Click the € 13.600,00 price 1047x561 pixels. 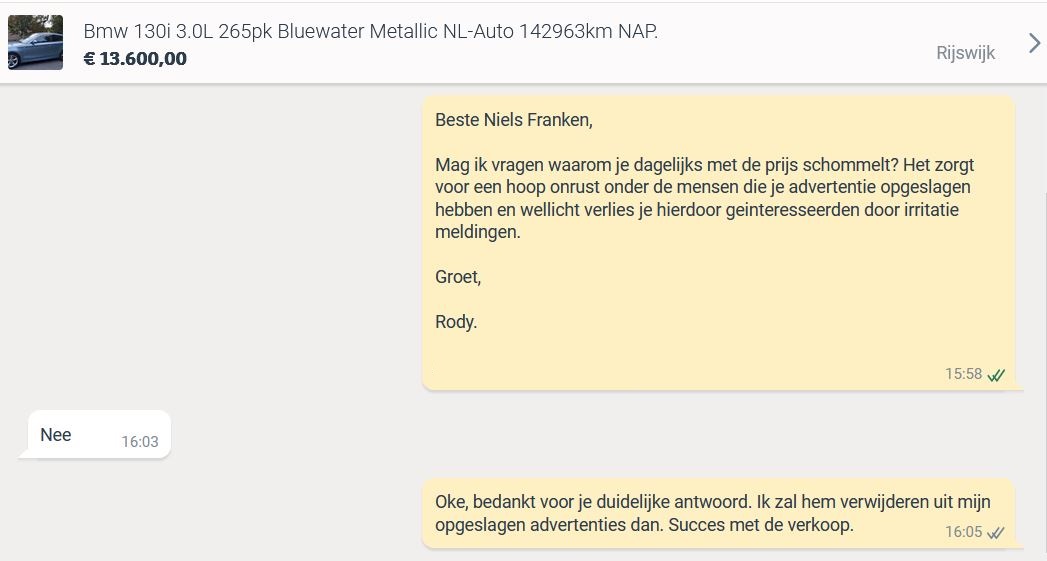[x=136, y=59]
